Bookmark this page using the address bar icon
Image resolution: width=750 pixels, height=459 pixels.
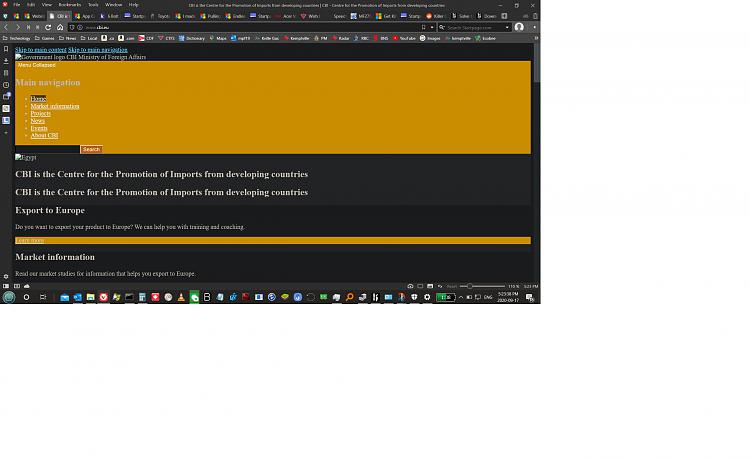click(x=423, y=27)
